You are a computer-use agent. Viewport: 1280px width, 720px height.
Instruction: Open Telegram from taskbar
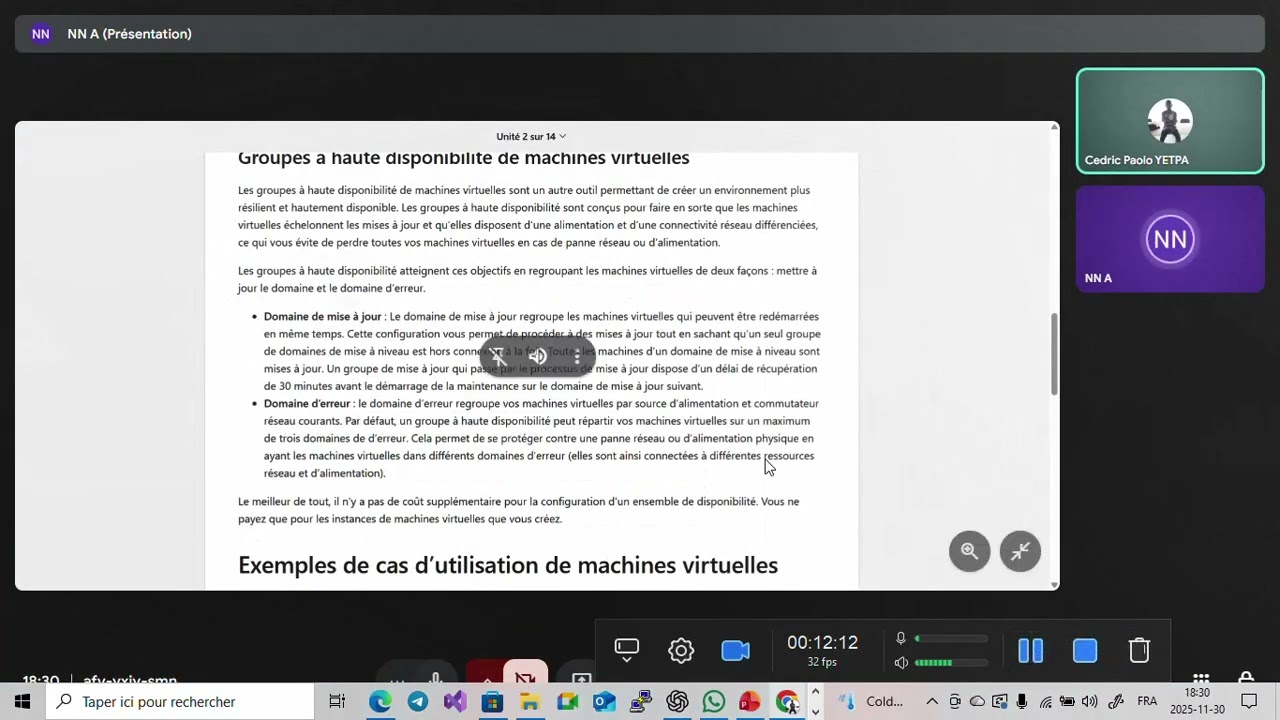418,702
